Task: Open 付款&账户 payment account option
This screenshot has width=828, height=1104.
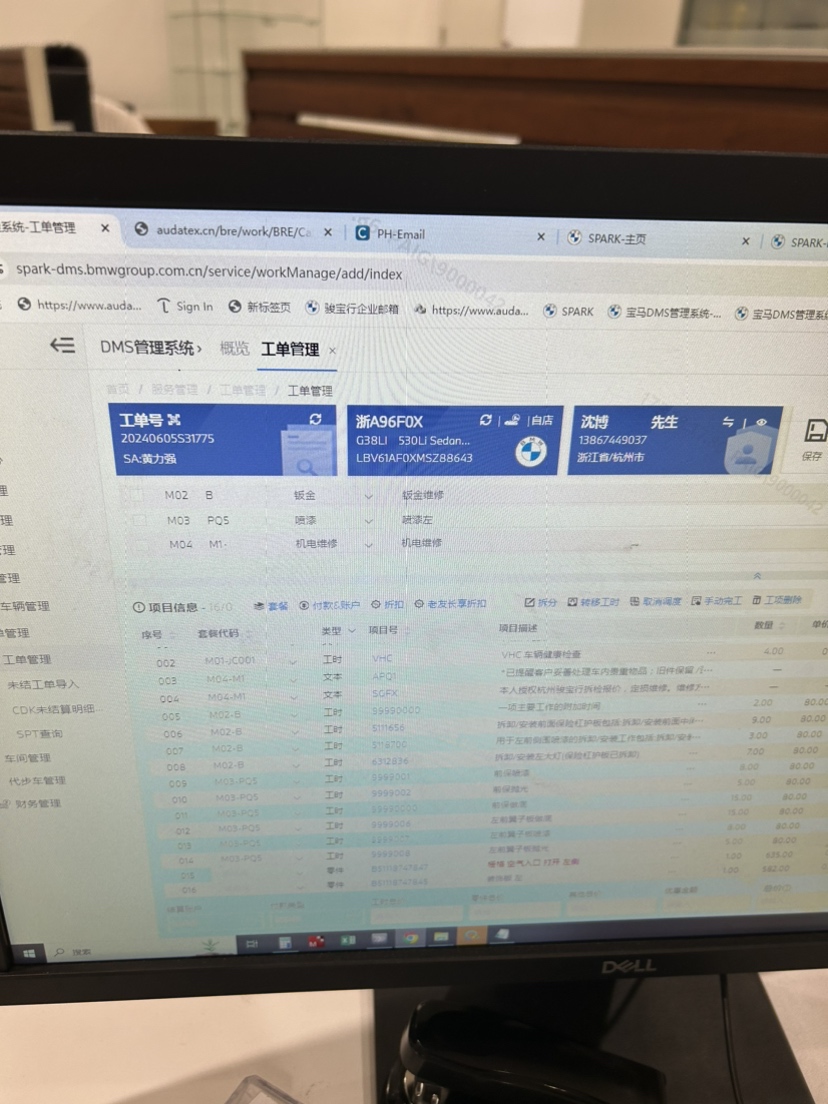Action: coord(330,605)
